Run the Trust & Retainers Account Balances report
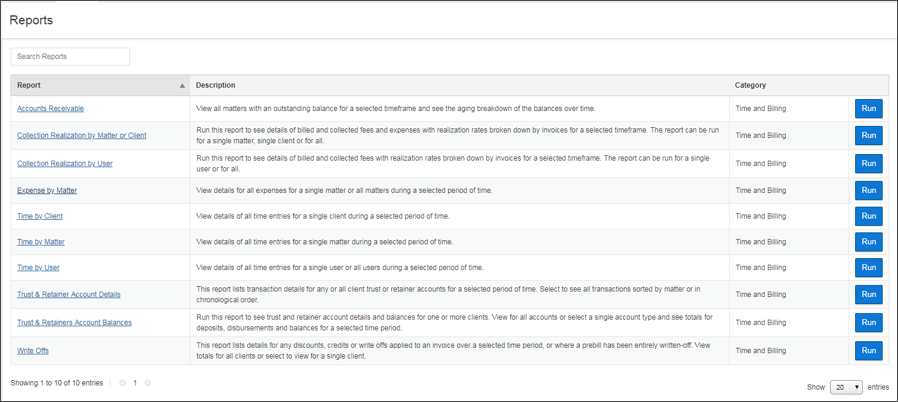898x402 pixels. (868, 322)
